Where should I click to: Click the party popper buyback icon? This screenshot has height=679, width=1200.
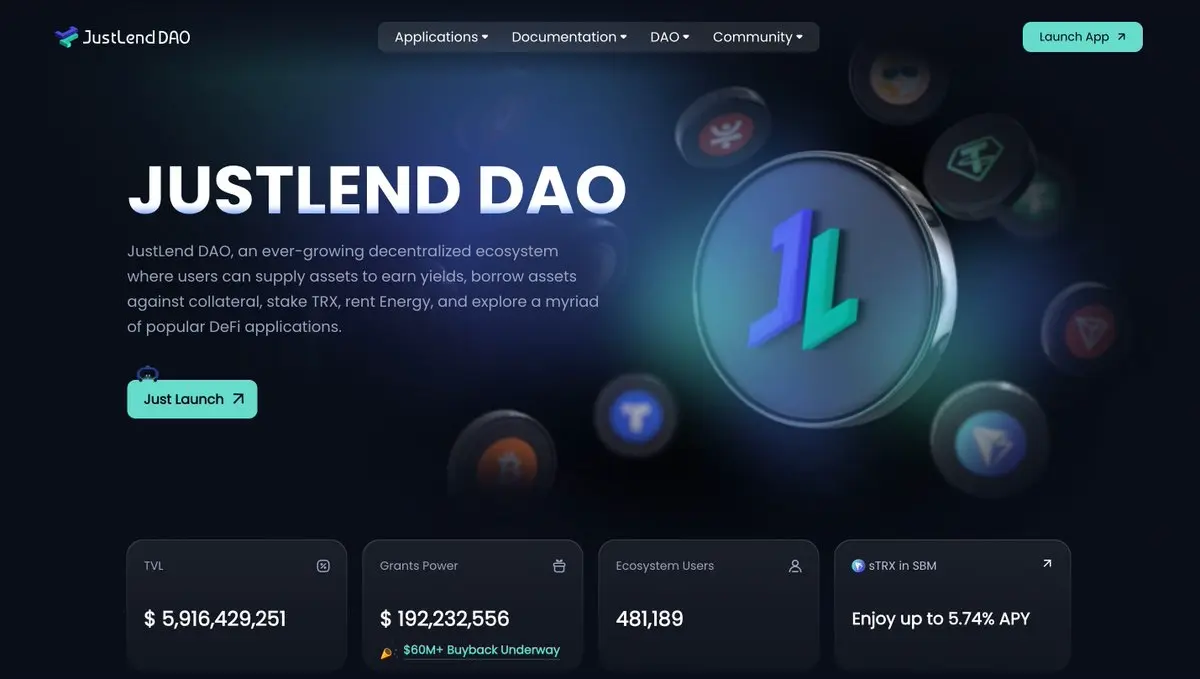pyautogui.click(x=388, y=652)
